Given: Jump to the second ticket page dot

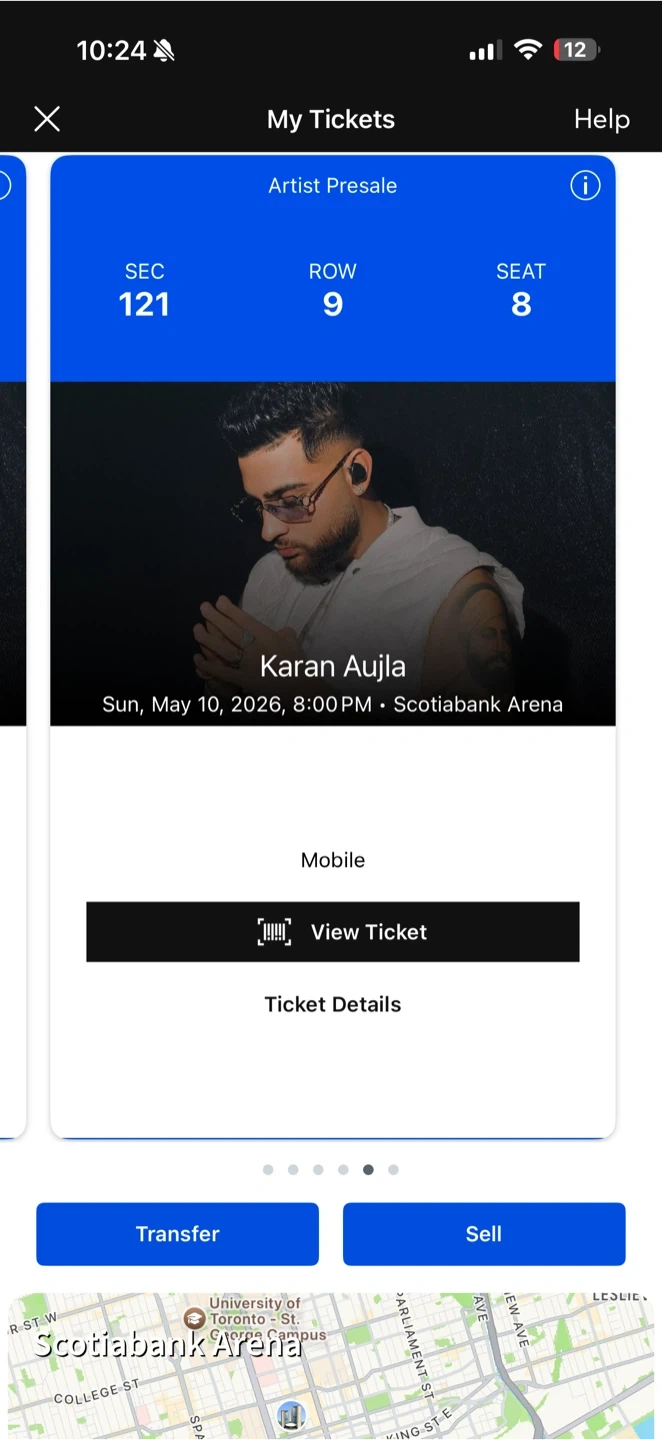Looking at the screenshot, I should click(293, 1169).
